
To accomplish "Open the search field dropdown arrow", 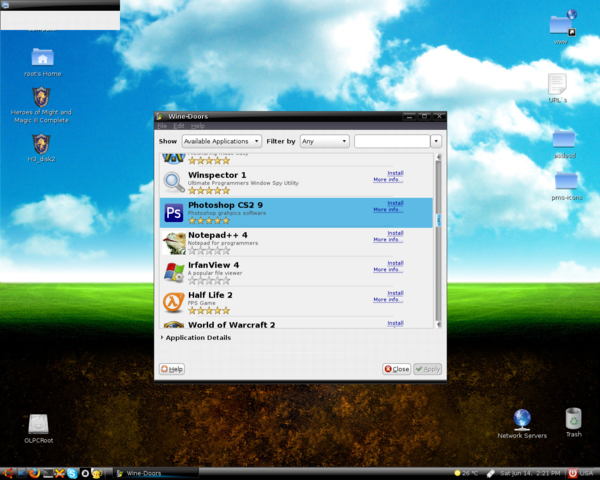I will point(436,141).
